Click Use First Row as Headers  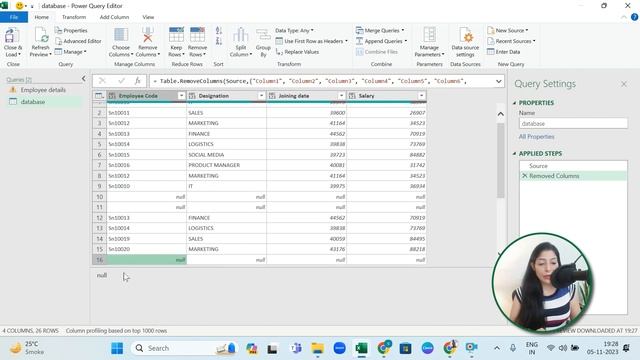311,41
